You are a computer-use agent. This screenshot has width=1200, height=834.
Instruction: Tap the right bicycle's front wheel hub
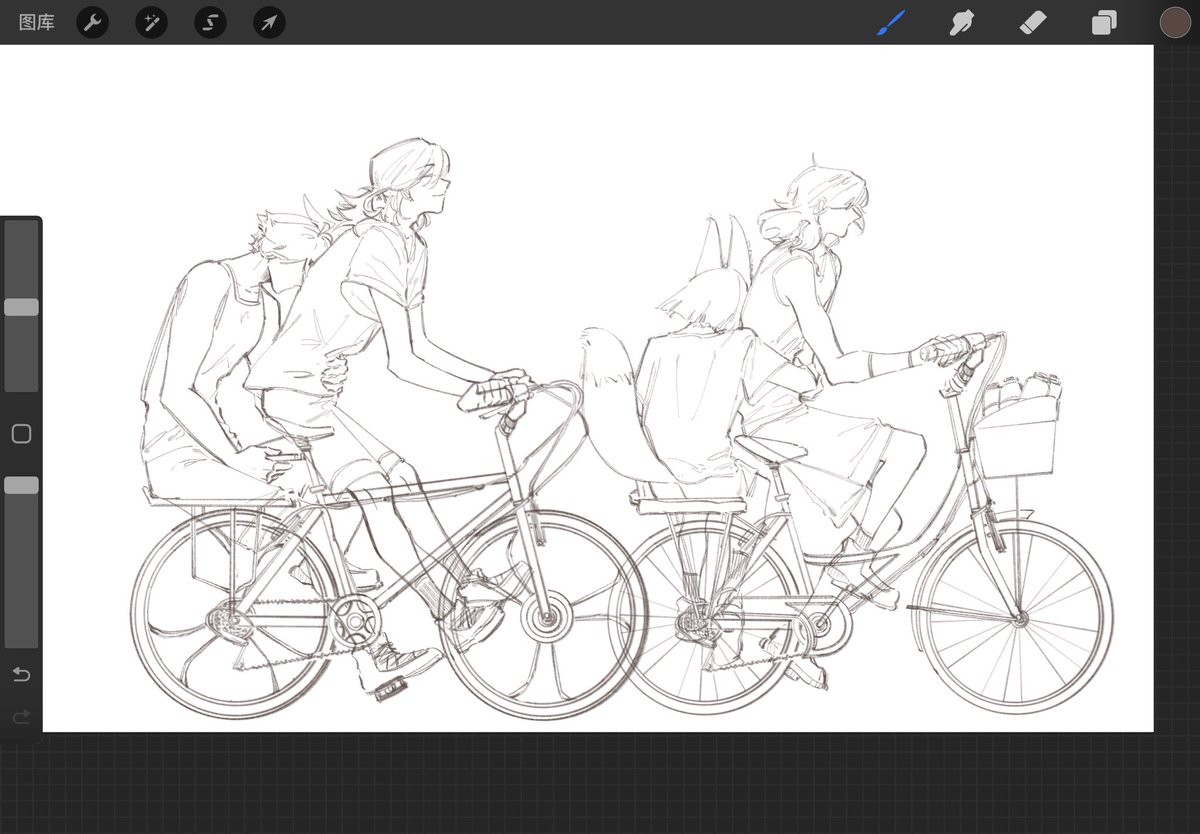[1019, 620]
